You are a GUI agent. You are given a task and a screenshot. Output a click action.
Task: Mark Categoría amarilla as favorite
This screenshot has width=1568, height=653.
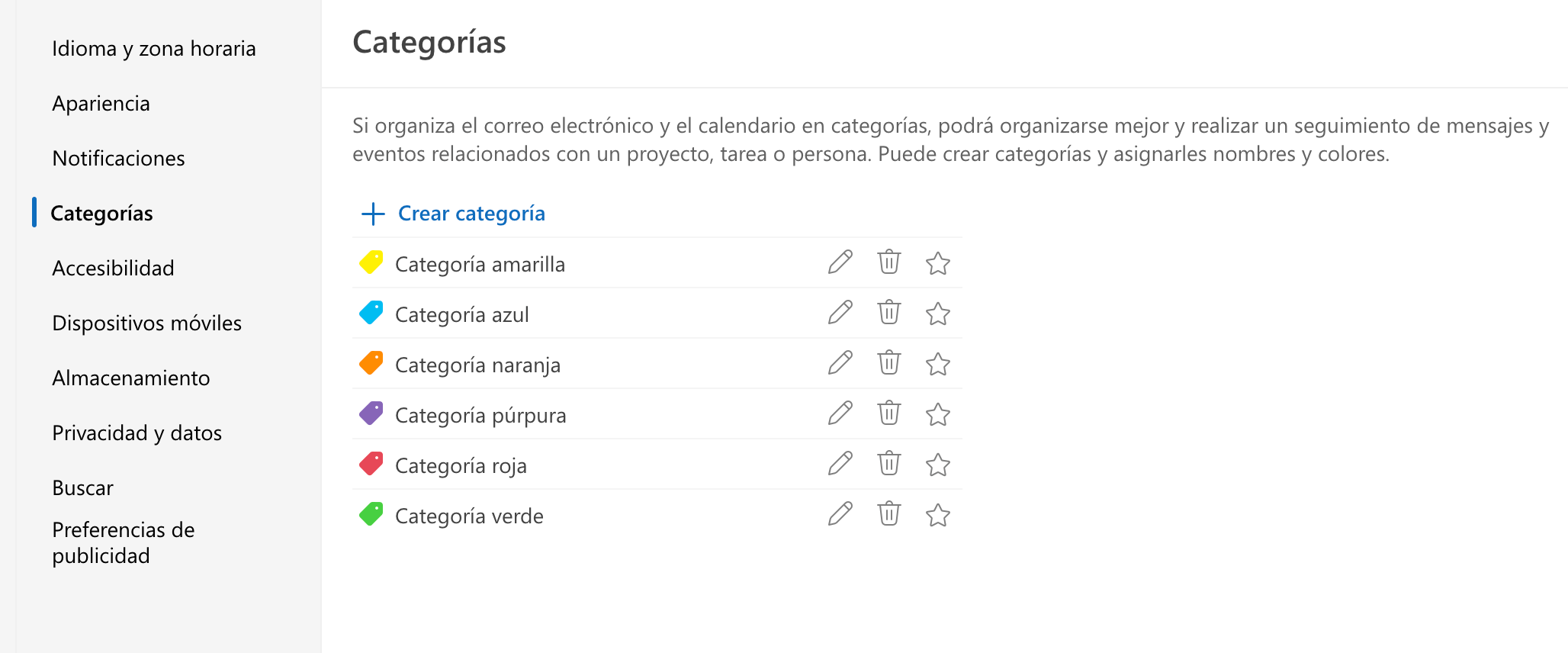937,263
